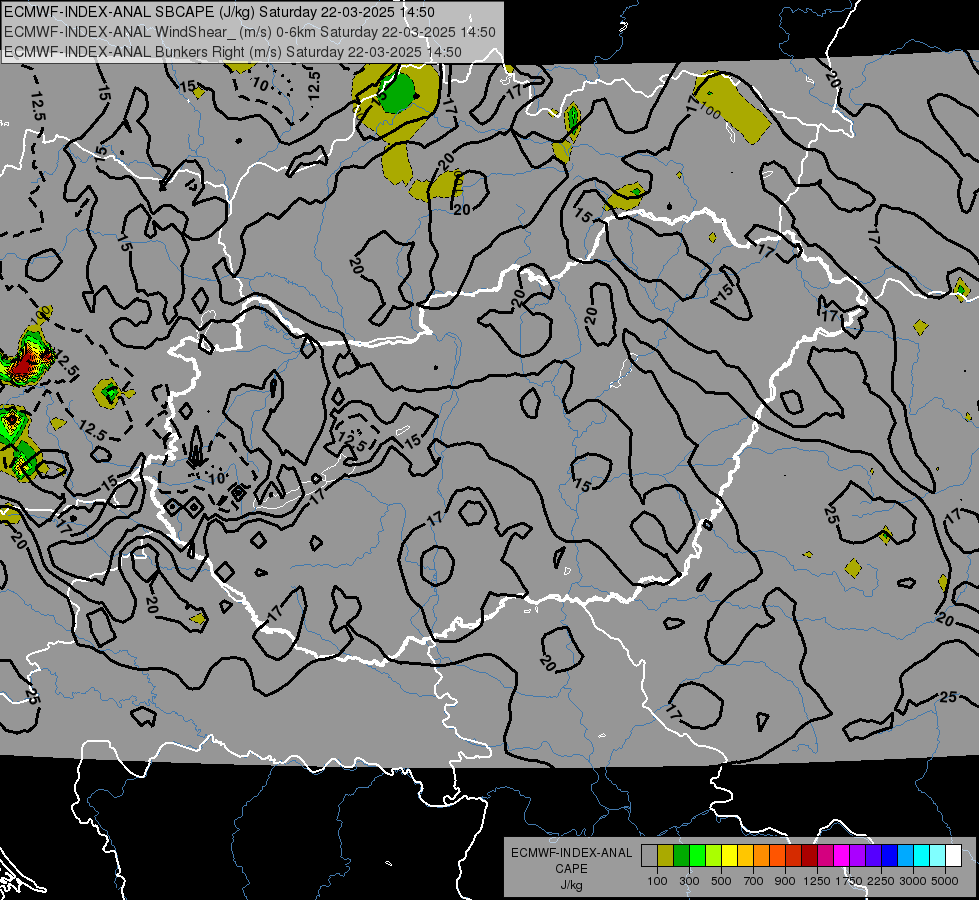This screenshot has height=900, width=979.
Task: Click the dark green legend swatch
Action: (x=681, y=855)
